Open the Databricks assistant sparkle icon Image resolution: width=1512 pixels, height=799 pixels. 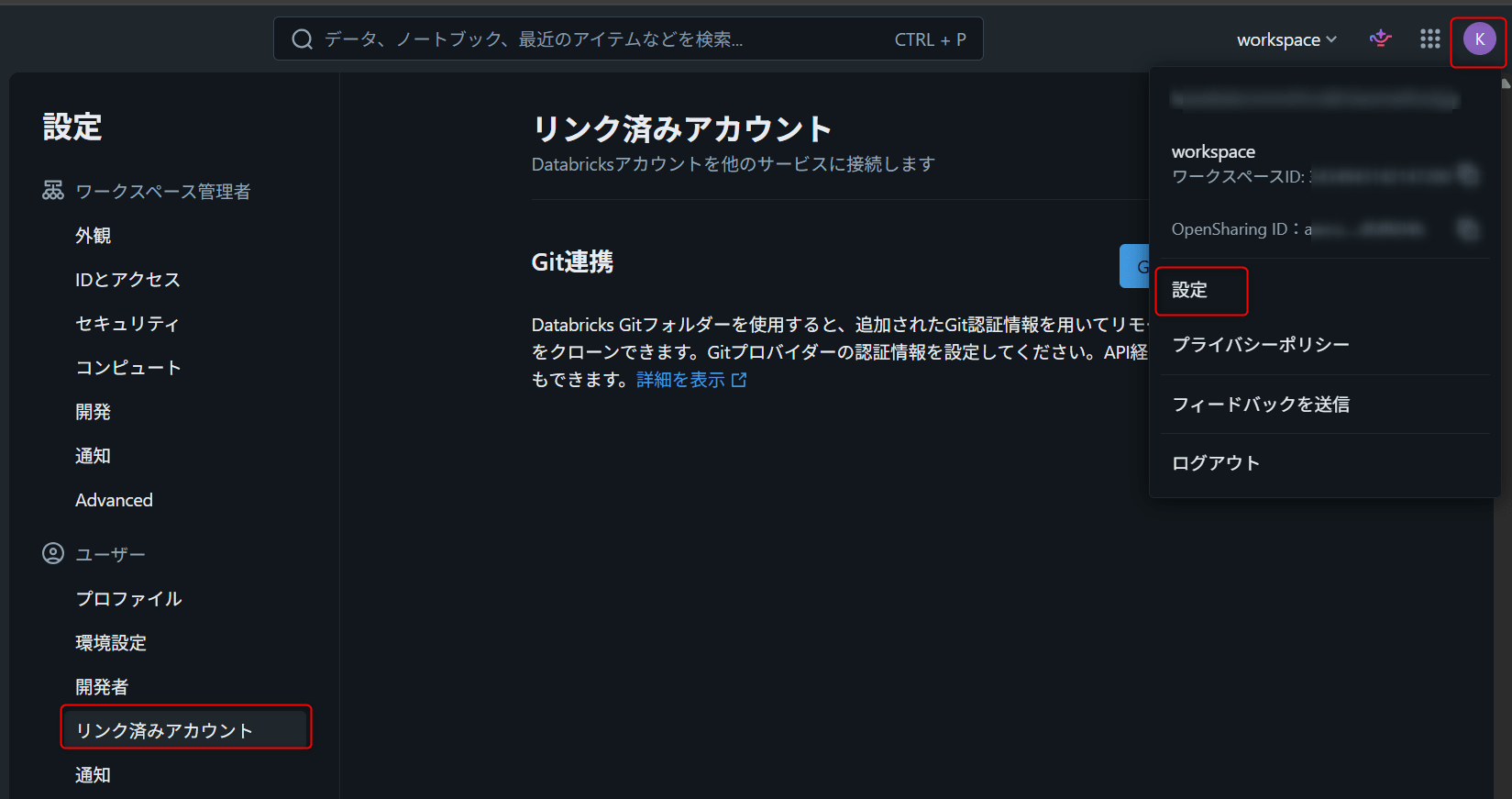(1380, 39)
